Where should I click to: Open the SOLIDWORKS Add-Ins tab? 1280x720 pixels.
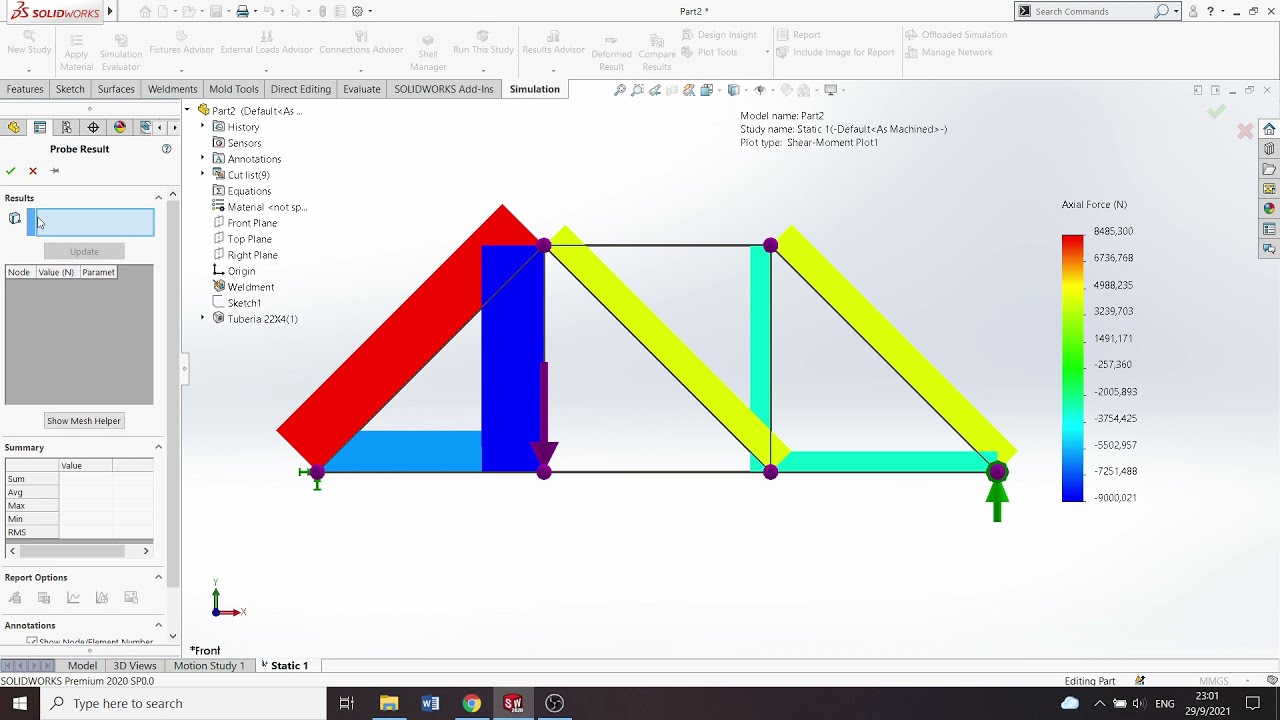pyautogui.click(x=444, y=89)
